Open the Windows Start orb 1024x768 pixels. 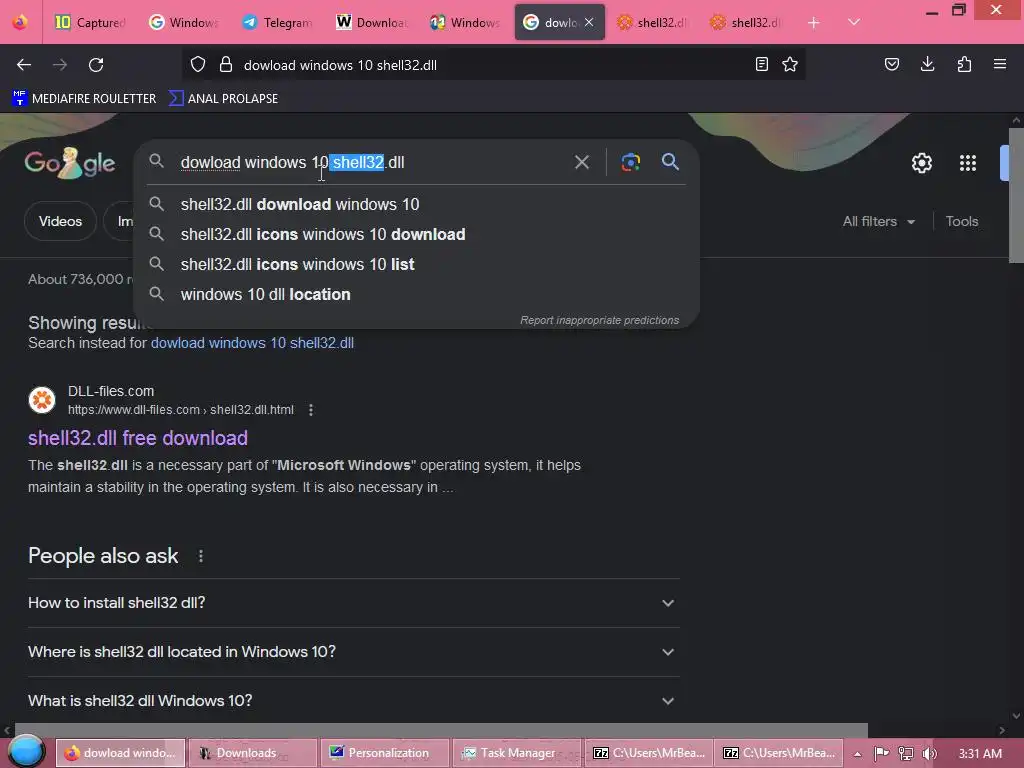click(26, 751)
